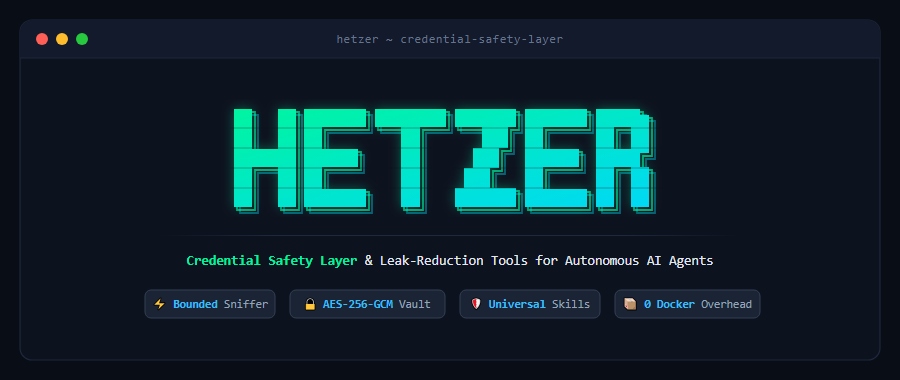Click the yellow minimize window dot

point(62,39)
